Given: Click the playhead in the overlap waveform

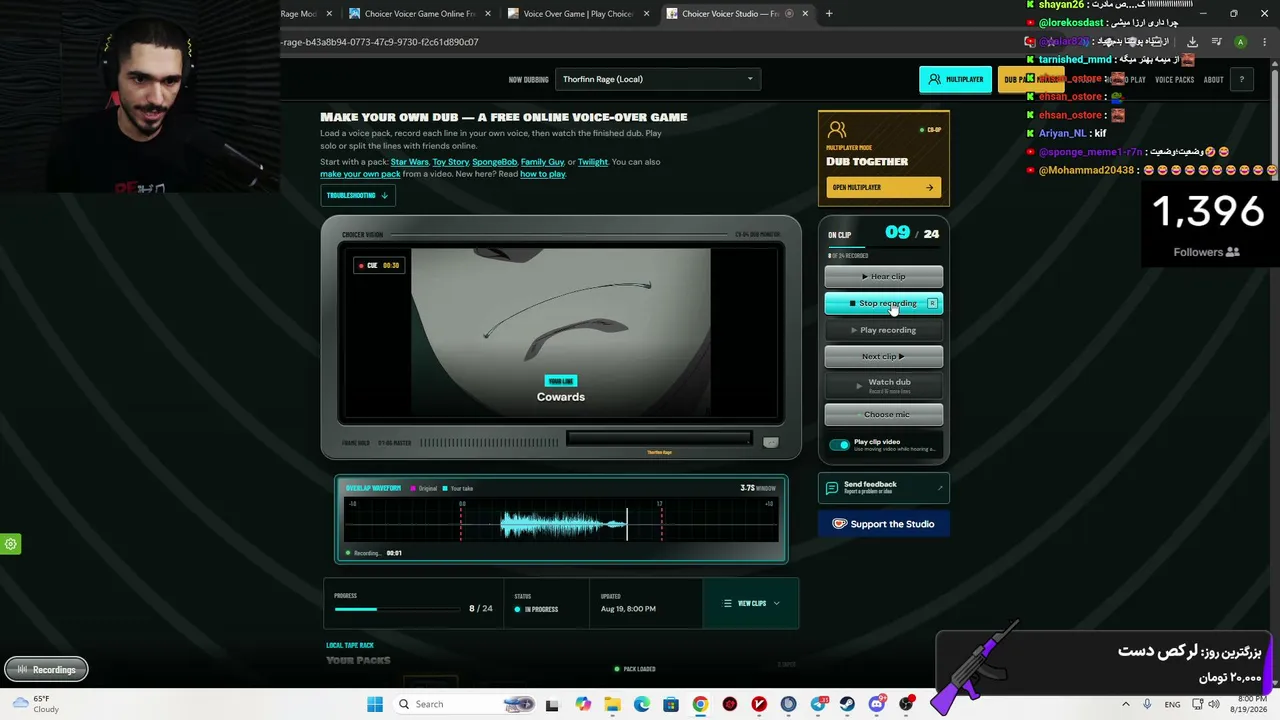Looking at the screenshot, I should [627, 524].
